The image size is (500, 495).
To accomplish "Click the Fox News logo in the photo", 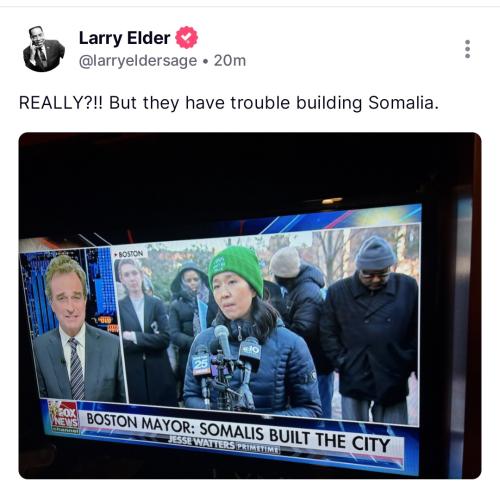I will tap(64, 417).
